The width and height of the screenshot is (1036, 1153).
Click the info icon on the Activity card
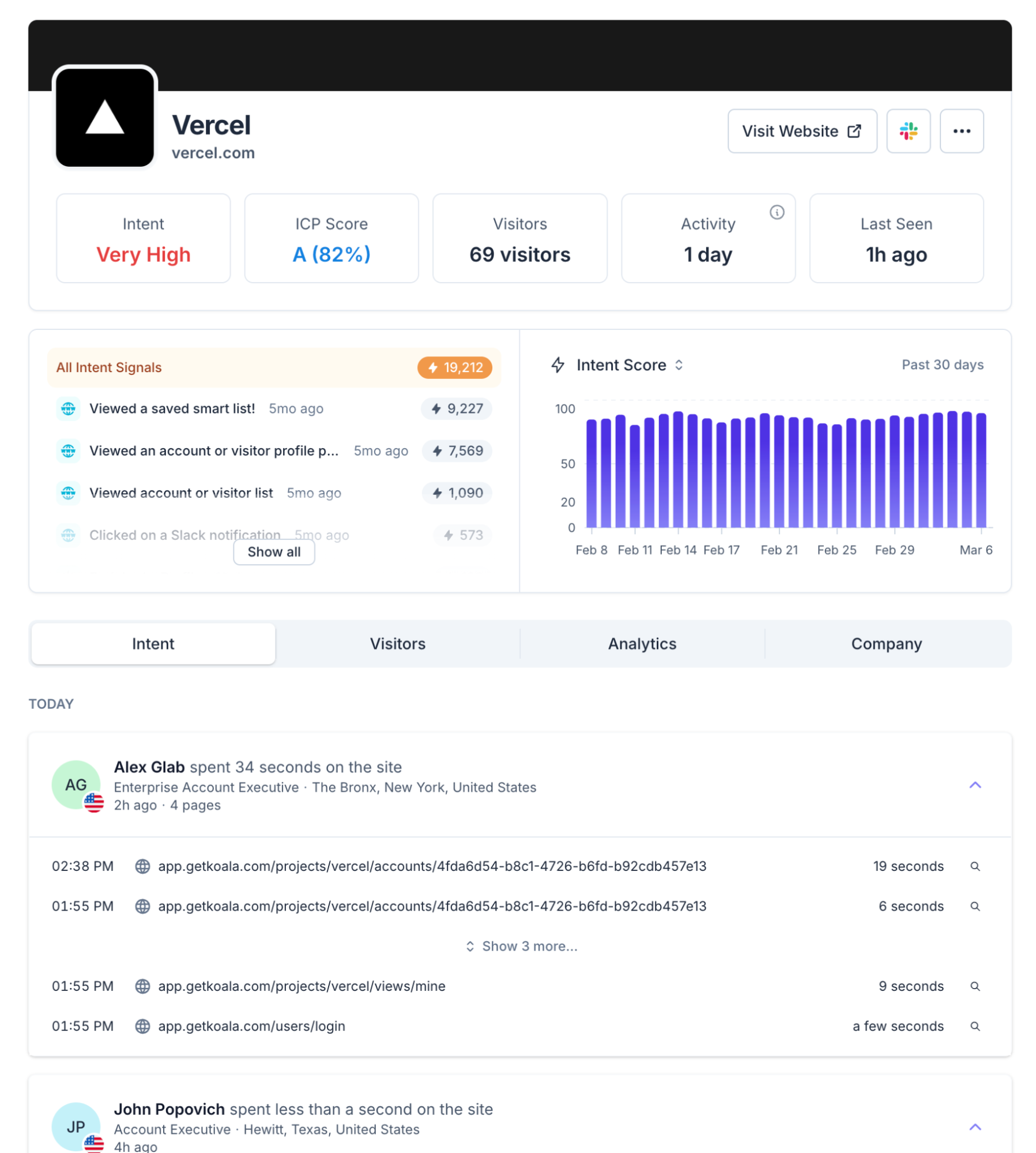pos(777,212)
